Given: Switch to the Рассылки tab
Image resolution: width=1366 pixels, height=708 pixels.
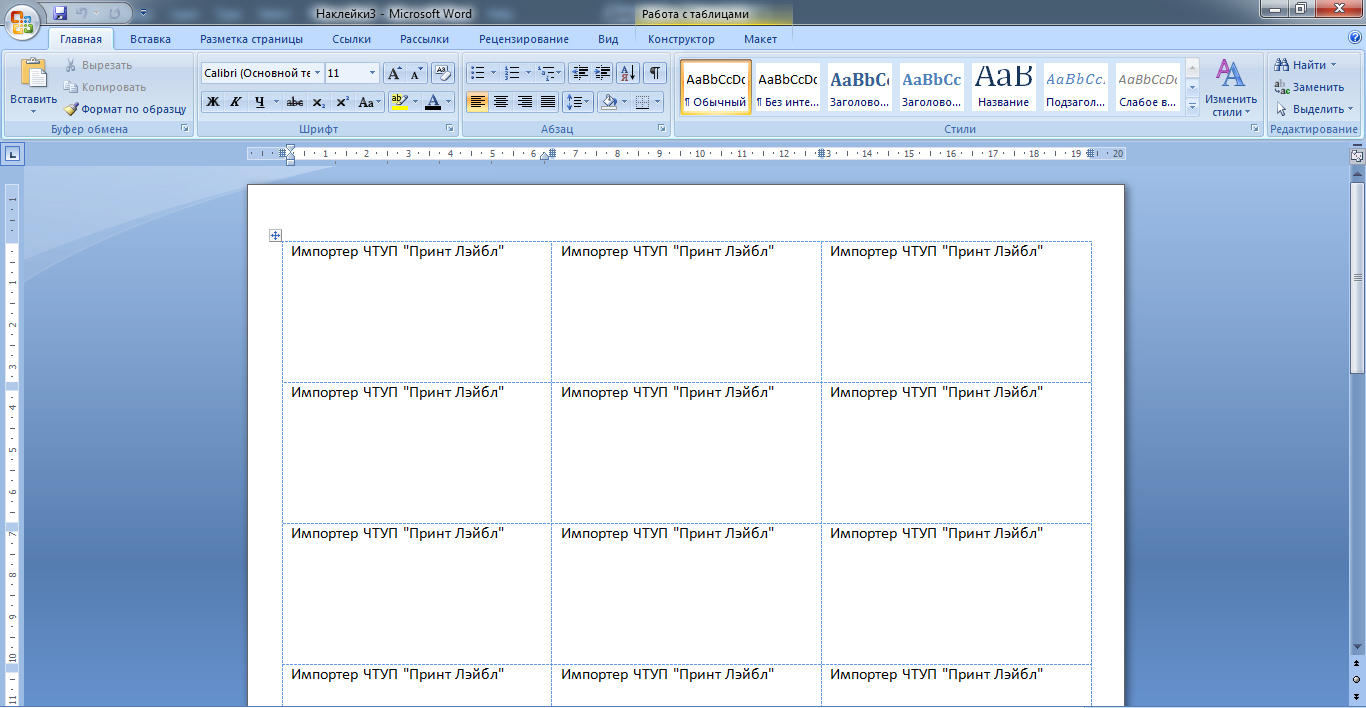Looking at the screenshot, I should pos(424,39).
